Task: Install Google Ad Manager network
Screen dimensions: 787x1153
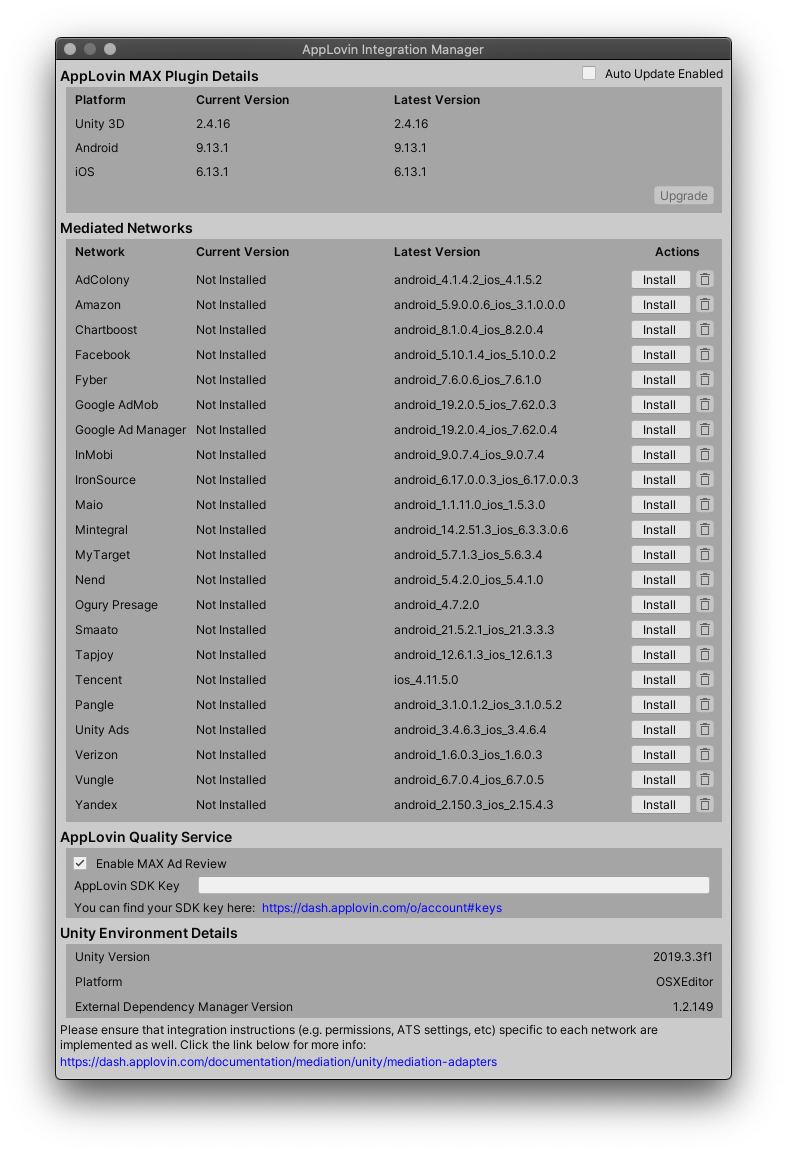Action: pos(660,429)
